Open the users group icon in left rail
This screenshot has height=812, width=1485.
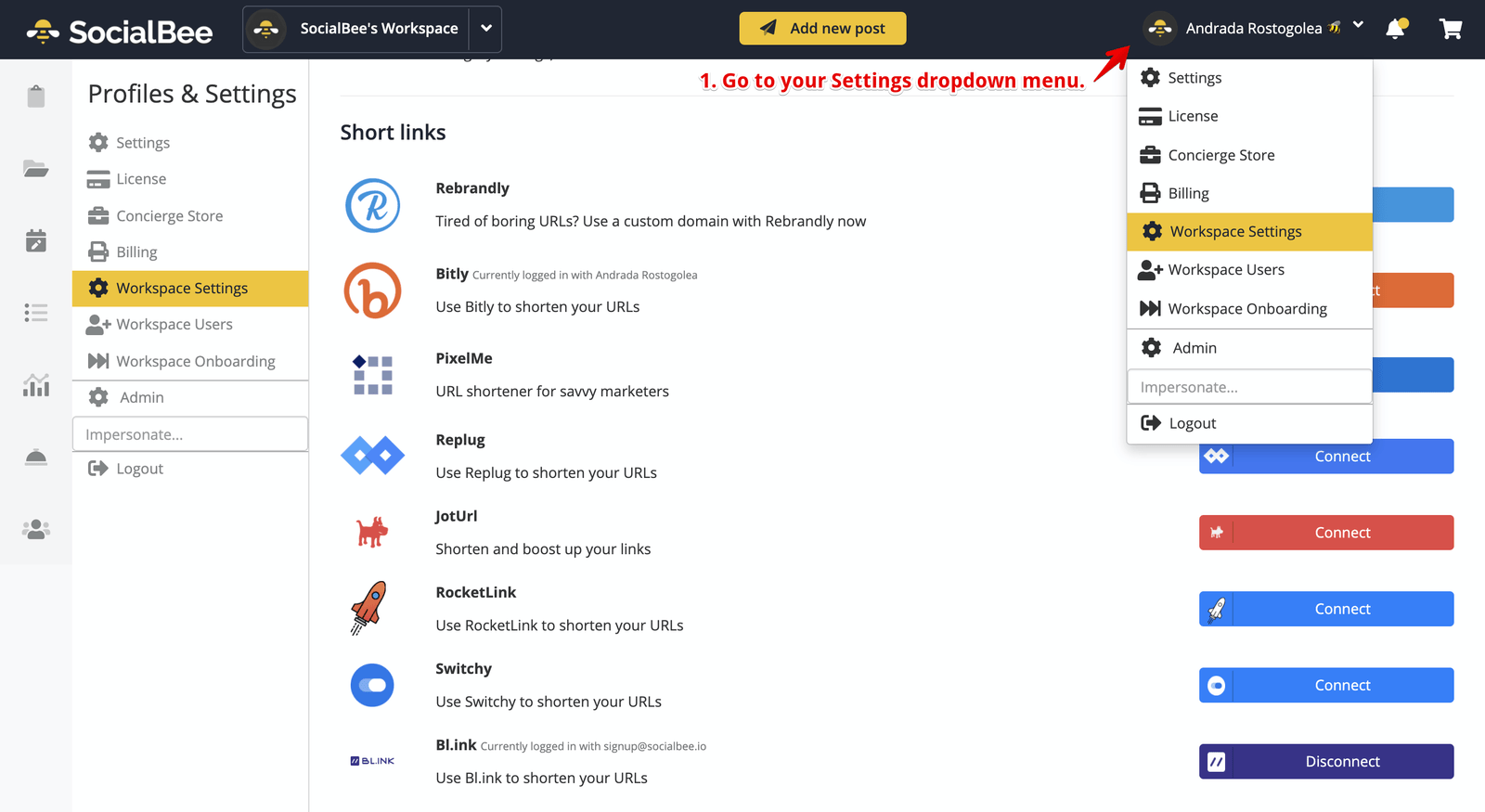36,529
